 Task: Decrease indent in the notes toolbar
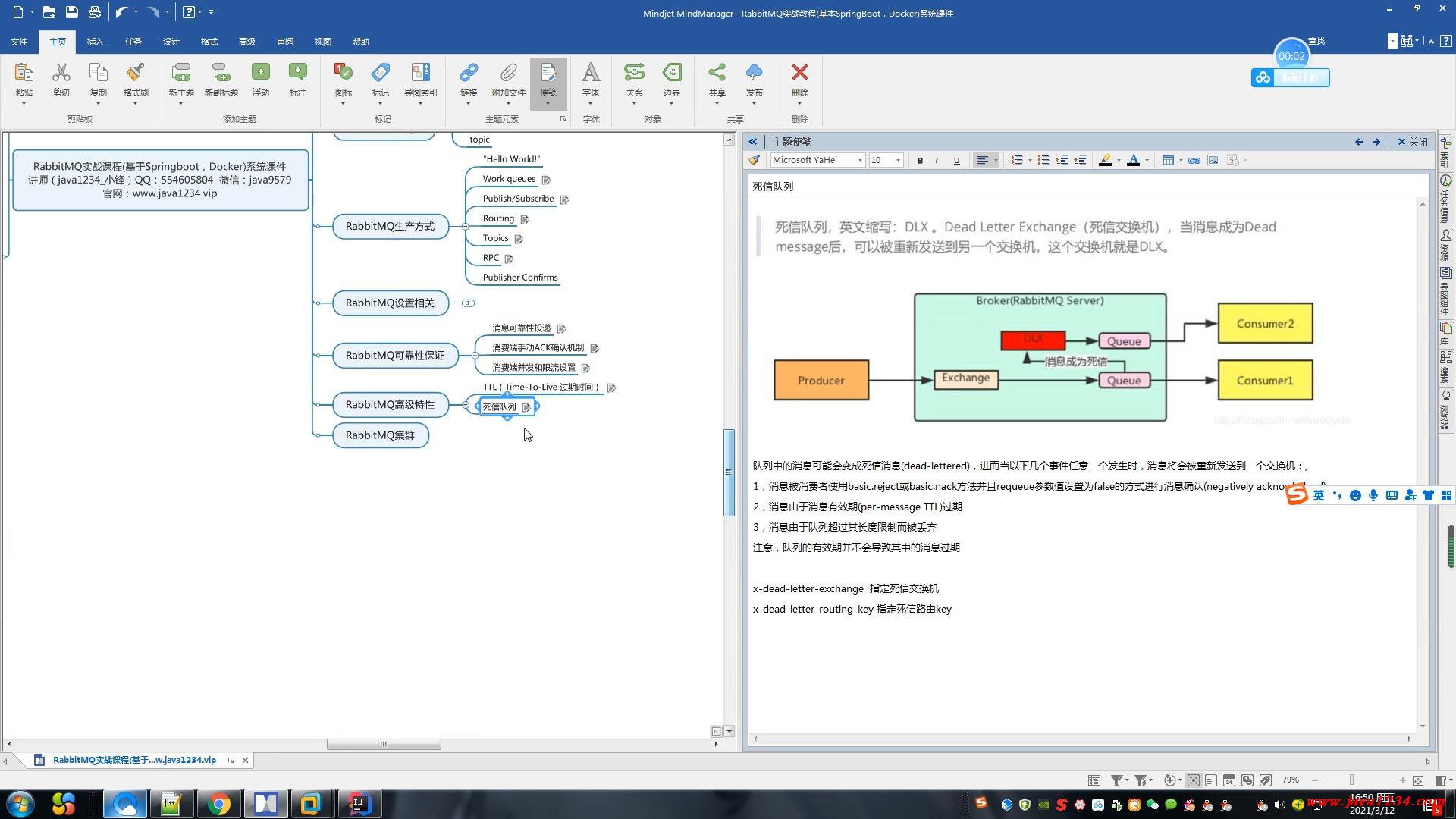(1062, 161)
